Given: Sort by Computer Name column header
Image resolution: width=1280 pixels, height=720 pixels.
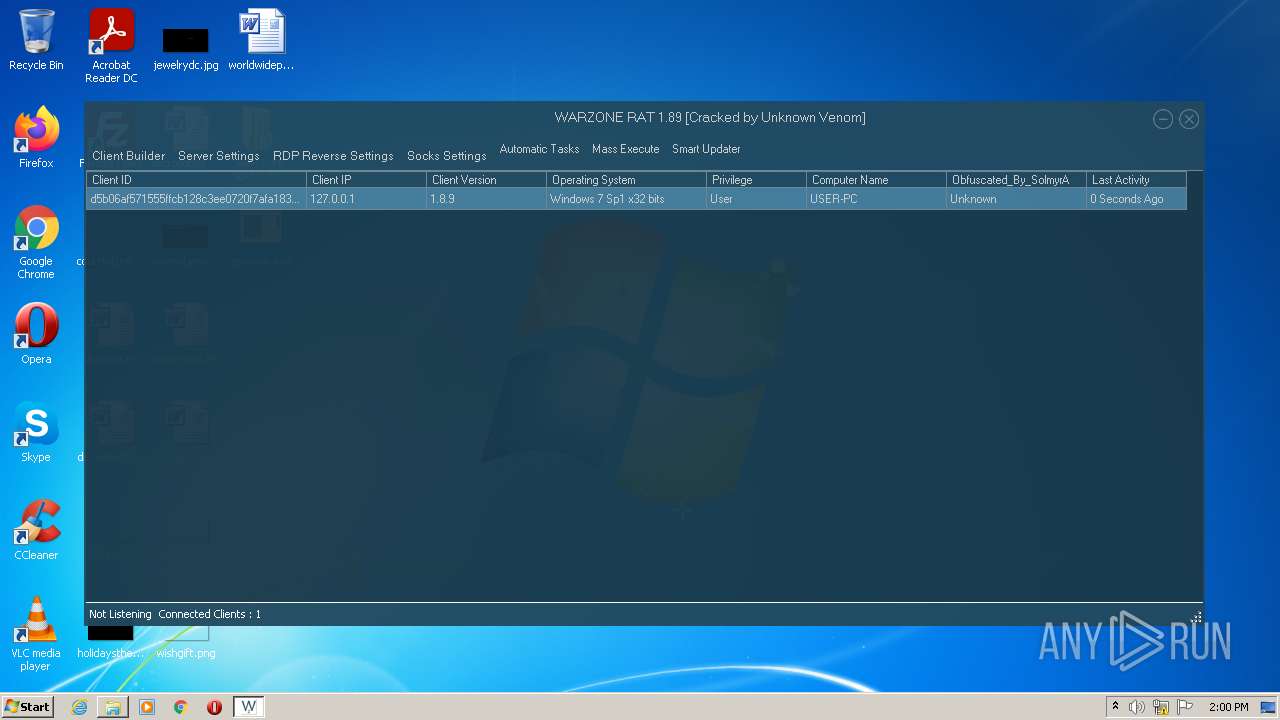Looking at the screenshot, I should tap(876, 180).
